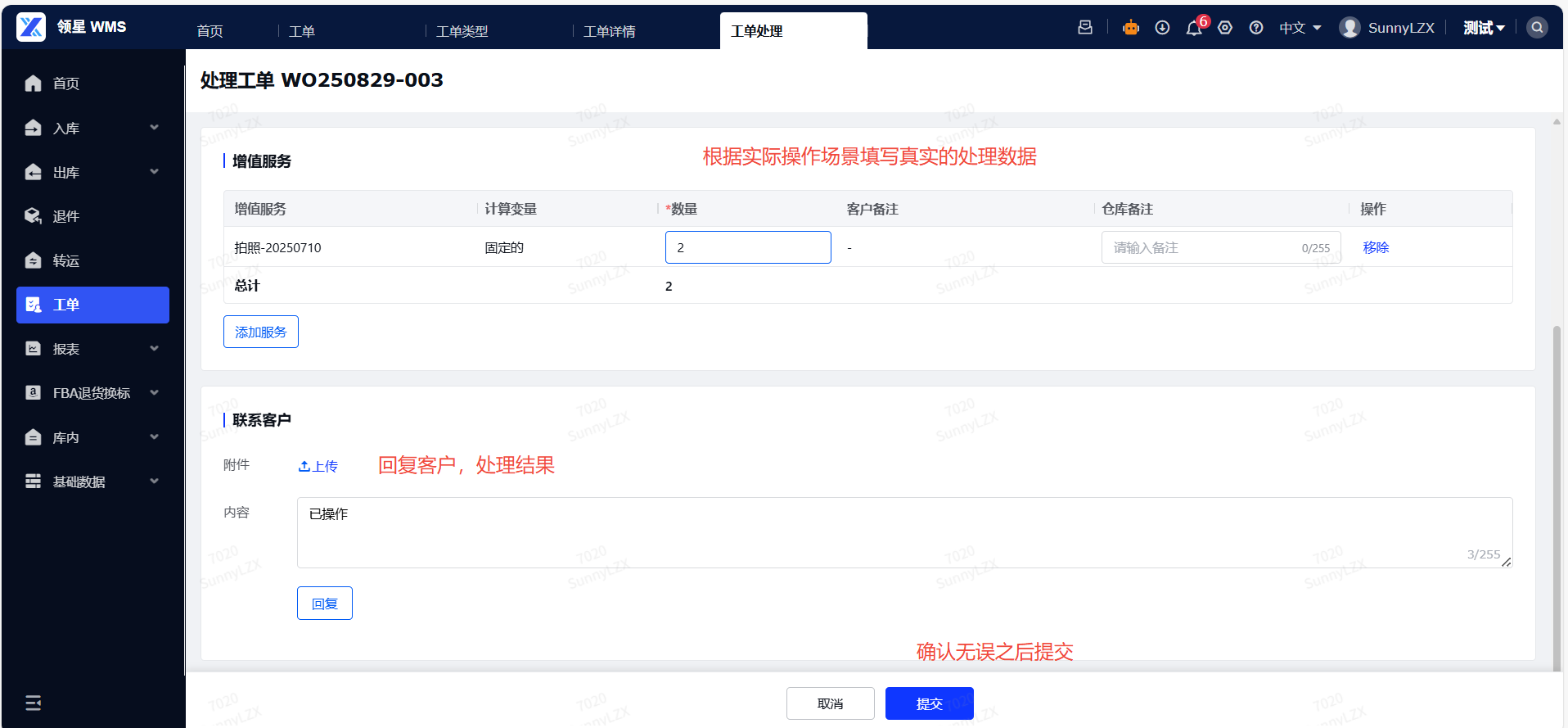Viewport: 1568px width, 728px height.
Task: Open the help question mark icon
Action: point(1256,27)
